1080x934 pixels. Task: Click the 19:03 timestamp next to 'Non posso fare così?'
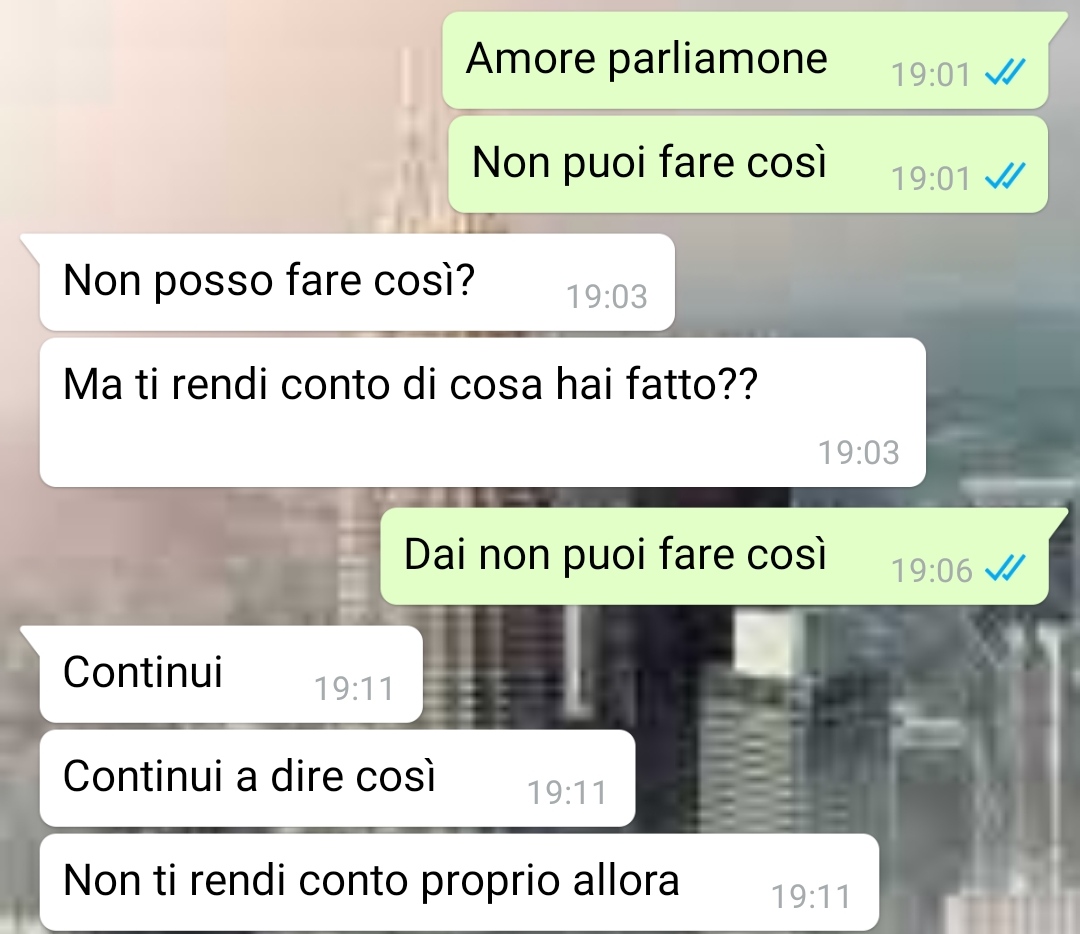coord(607,297)
